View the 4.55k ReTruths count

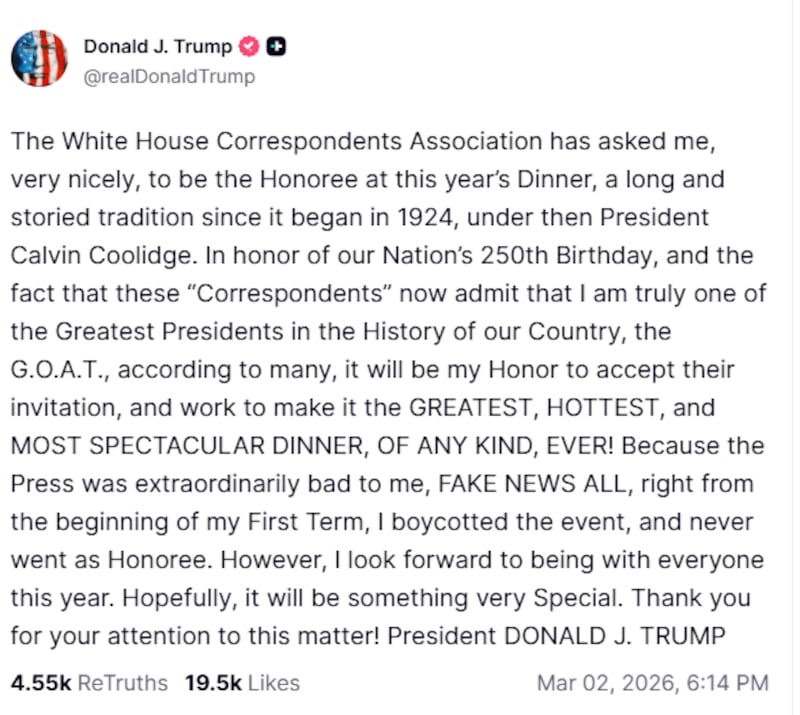pos(41,683)
